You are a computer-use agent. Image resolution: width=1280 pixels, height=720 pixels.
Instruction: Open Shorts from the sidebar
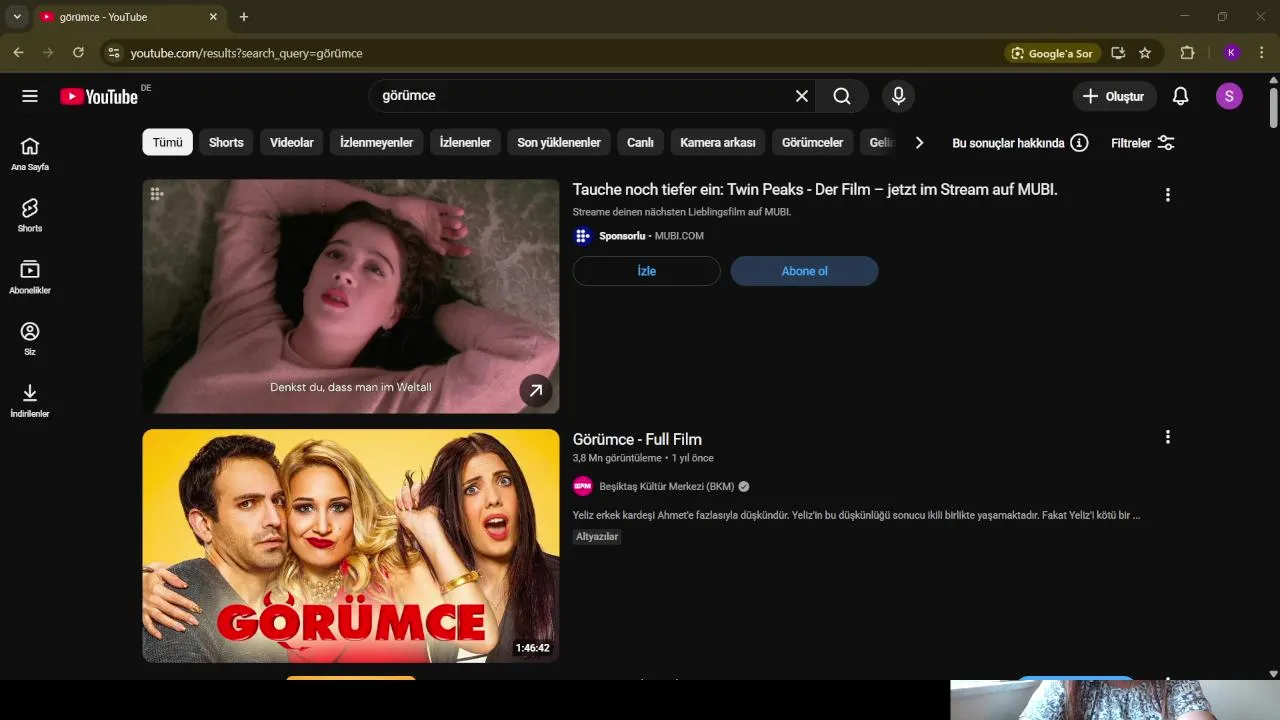pos(30,215)
